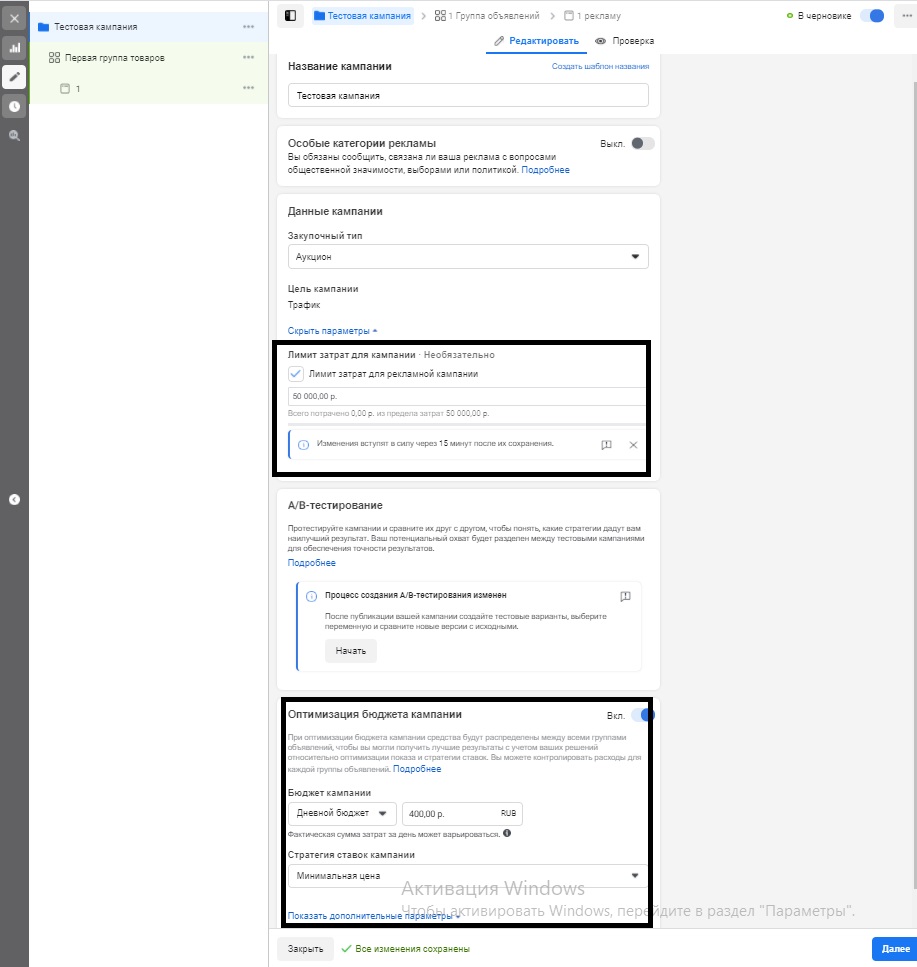
Task: Toggle the panel layout icon in header
Action: point(290,16)
